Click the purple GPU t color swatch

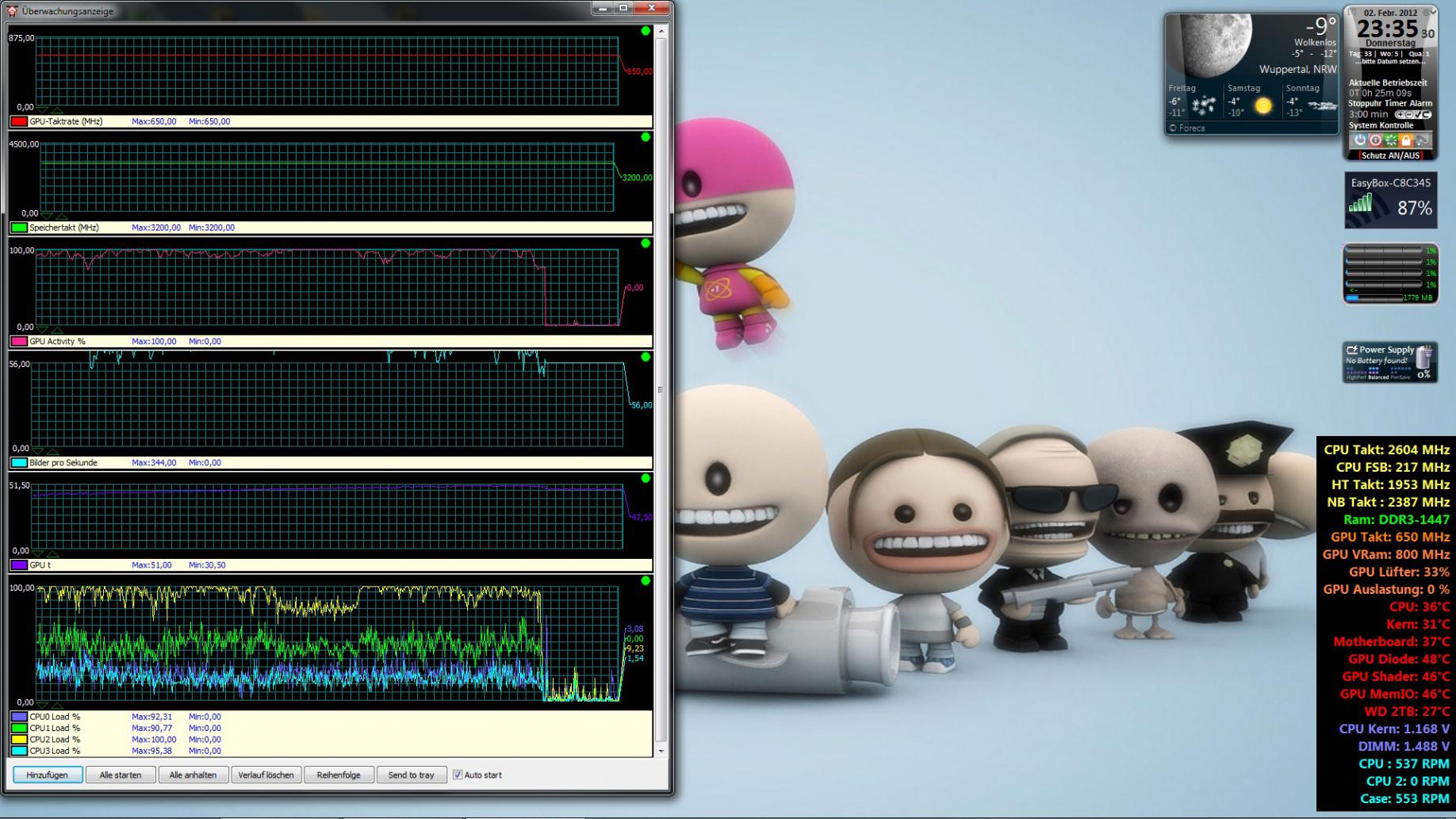coord(19,565)
